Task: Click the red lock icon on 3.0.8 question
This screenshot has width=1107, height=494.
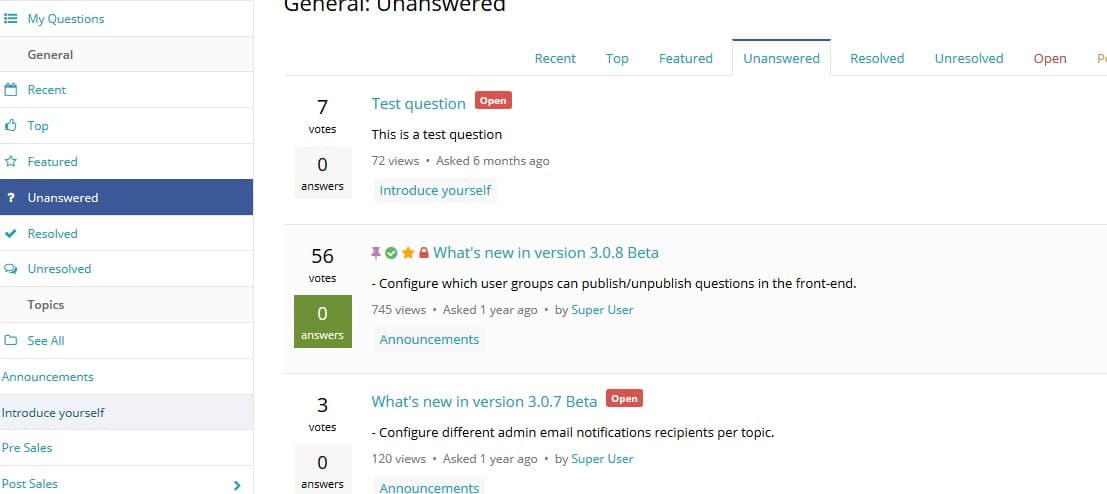Action: pyautogui.click(x=424, y=253)
